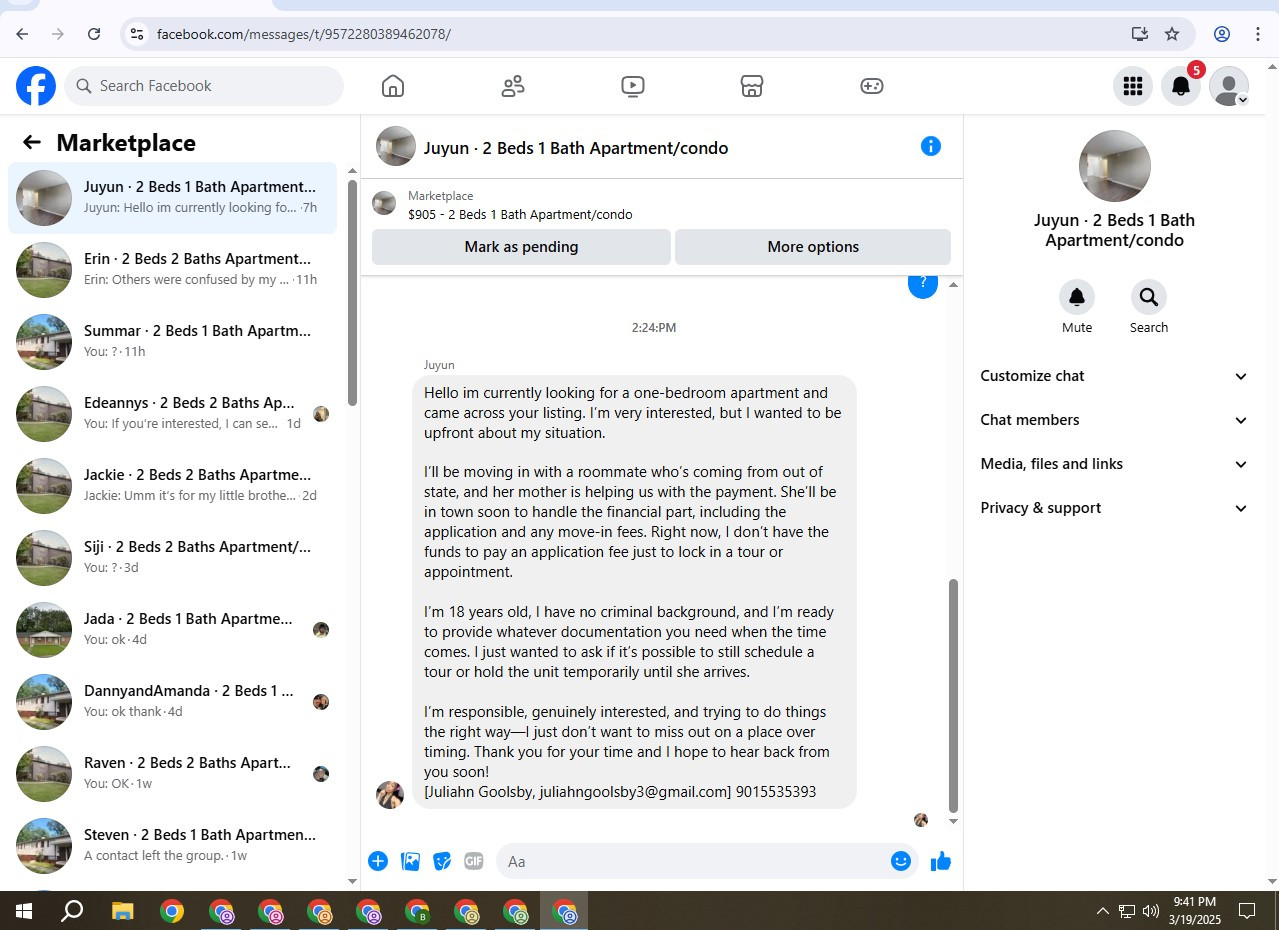The width and height of the screenshot is (1279, 930).
Task: Click Search Facebook field
Action: pos(205,86)
